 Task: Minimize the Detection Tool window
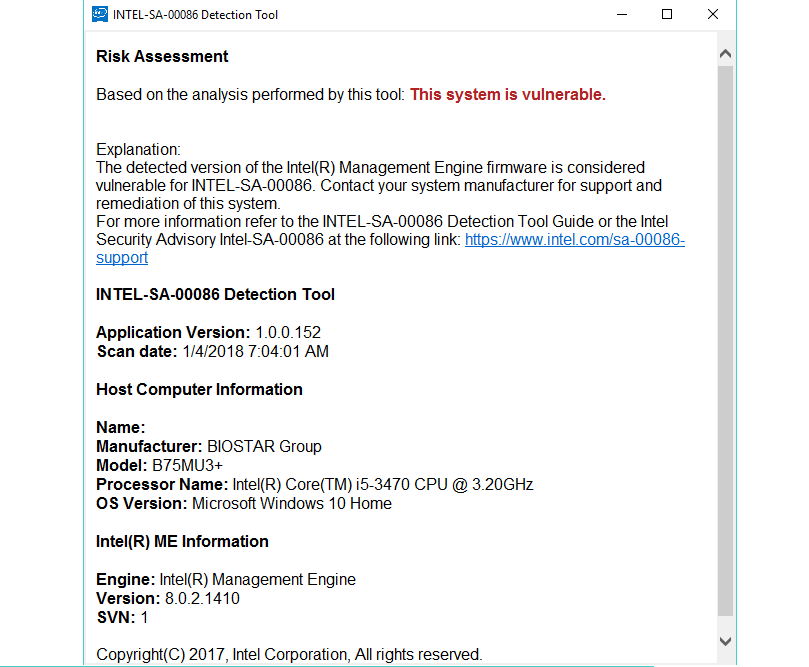click(622, 14)
